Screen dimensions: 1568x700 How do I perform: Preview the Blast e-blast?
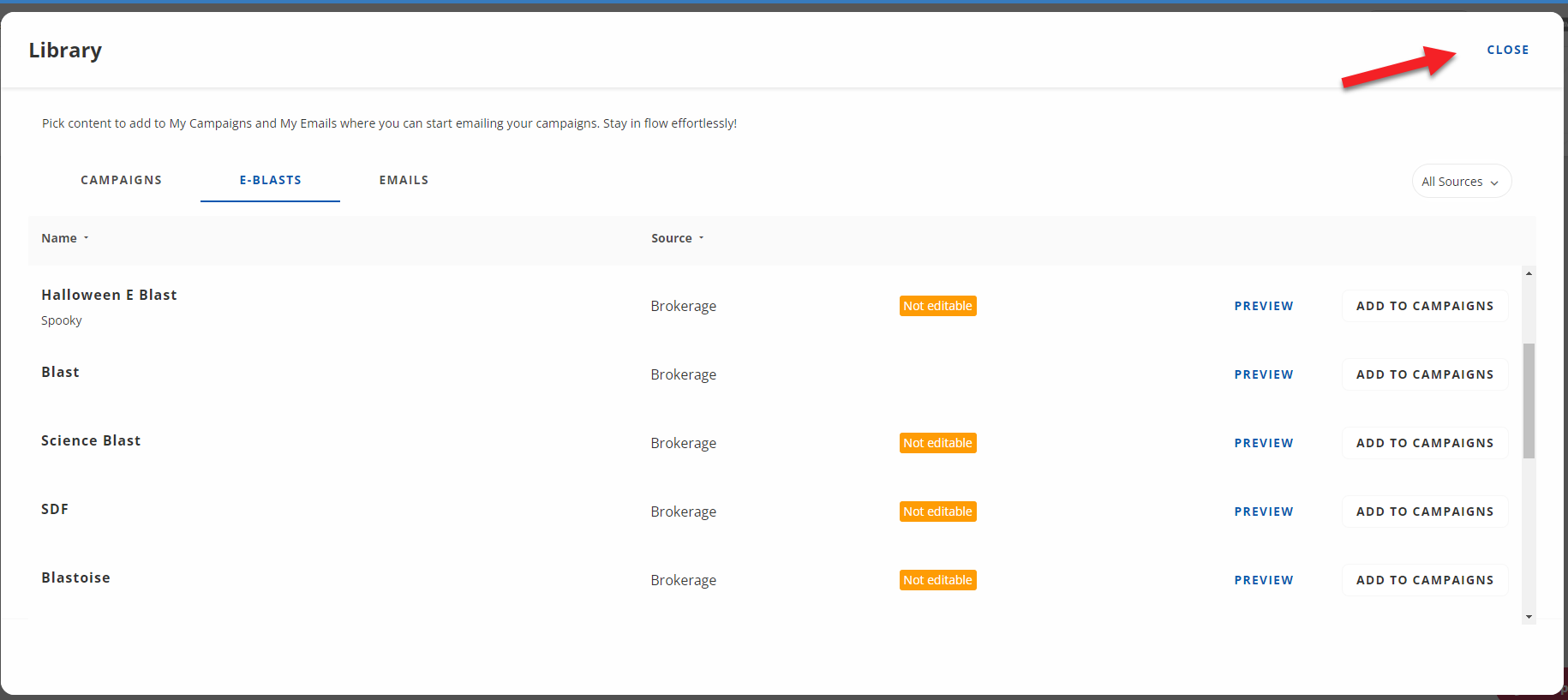[x=1263, y=374]
